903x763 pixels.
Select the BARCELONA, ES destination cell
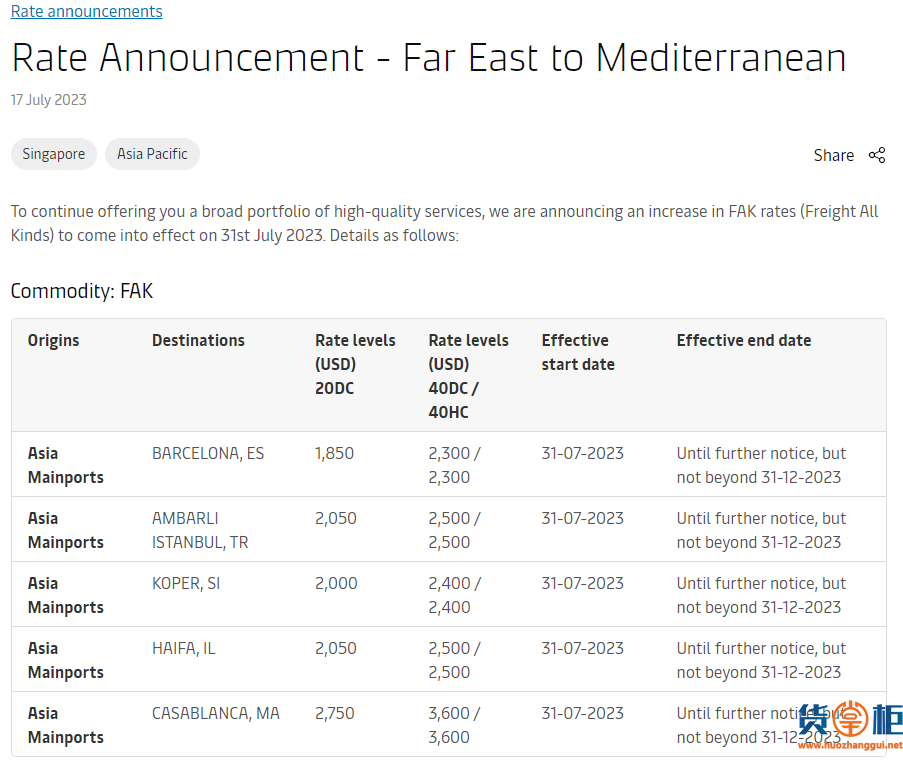pos(208,453)
